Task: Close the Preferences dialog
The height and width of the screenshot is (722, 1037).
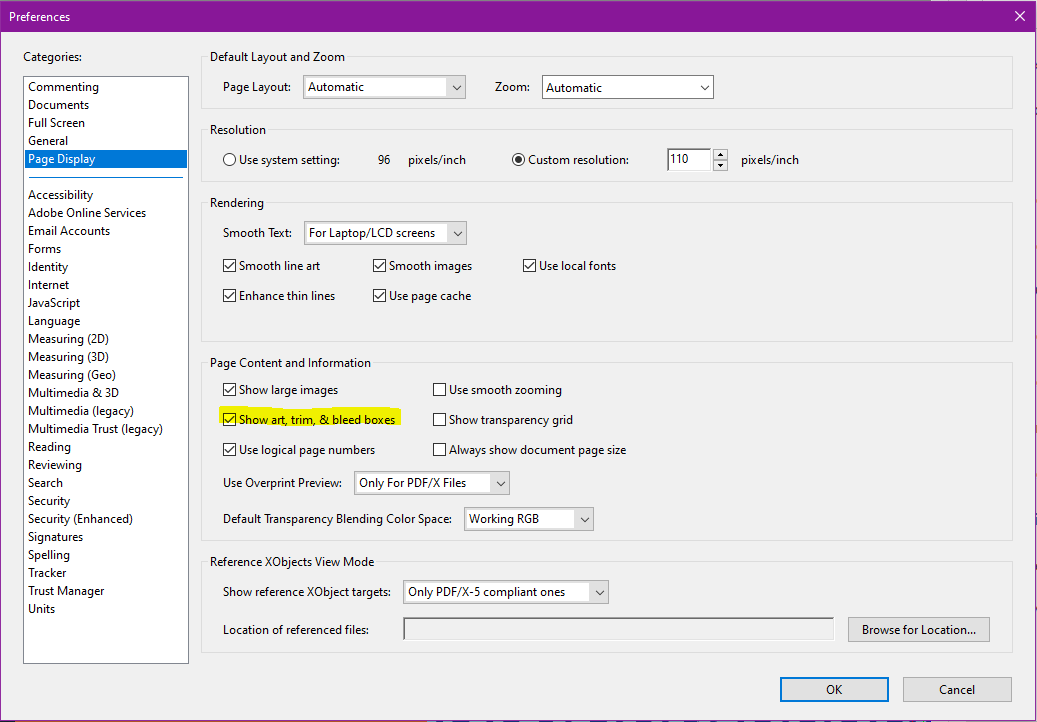Action: coord(1020,16)
